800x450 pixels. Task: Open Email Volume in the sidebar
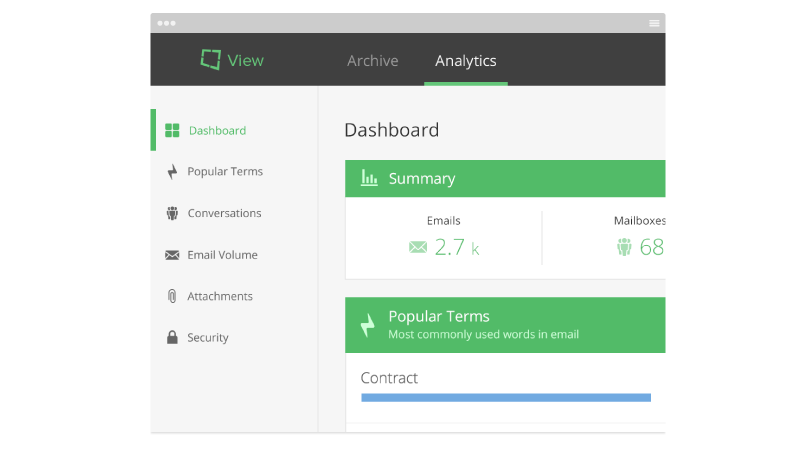222,255
